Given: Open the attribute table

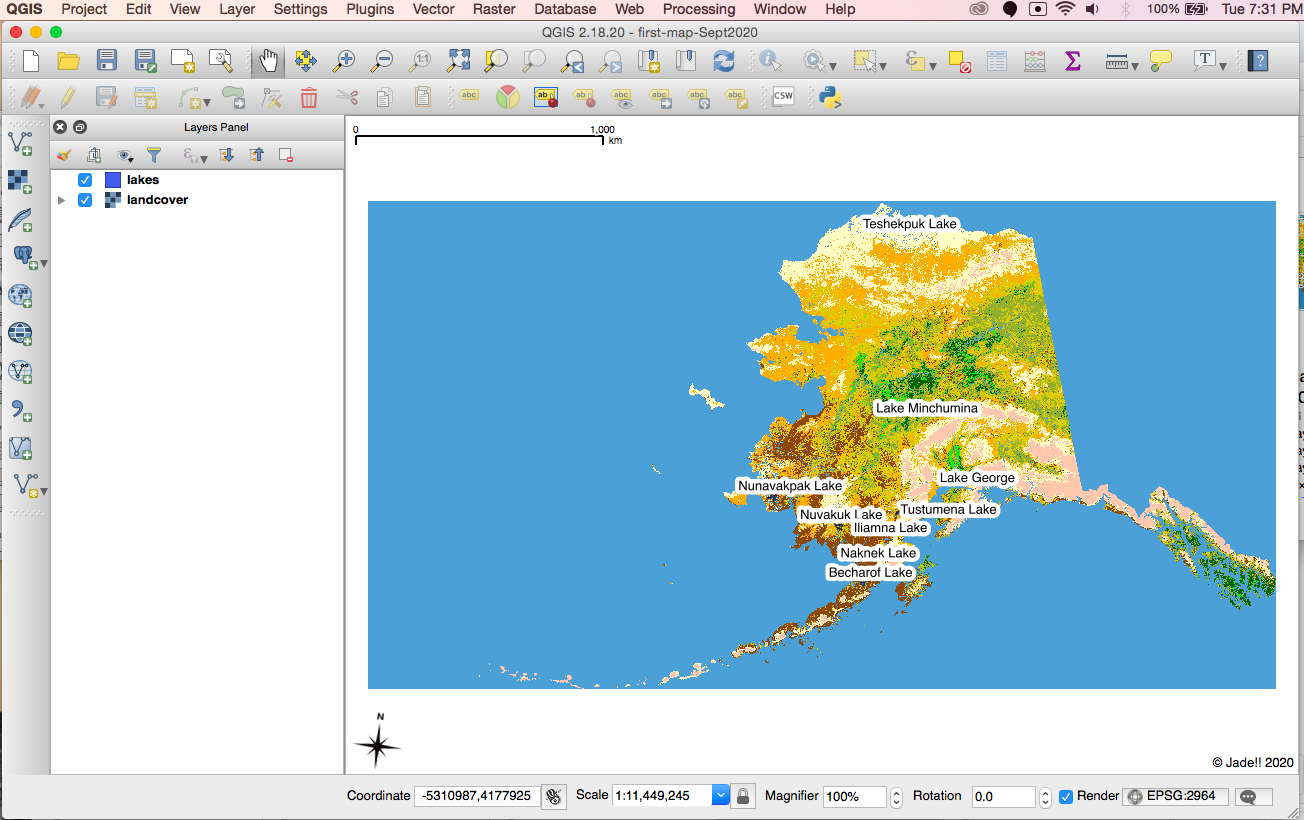Looking at the screenshot, I should [x=996, y=61].
